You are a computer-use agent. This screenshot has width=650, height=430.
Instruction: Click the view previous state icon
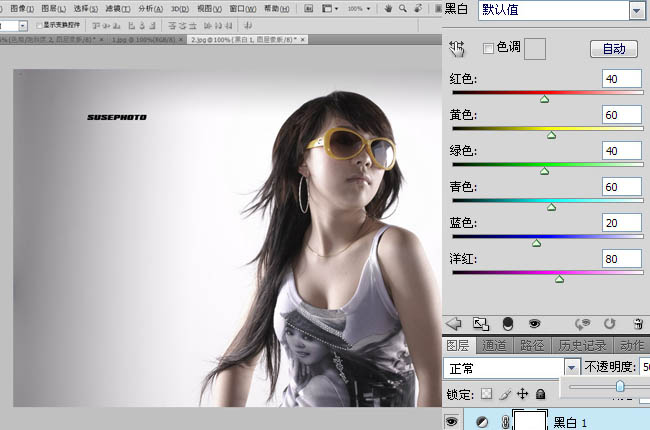(x=584, y=324)
